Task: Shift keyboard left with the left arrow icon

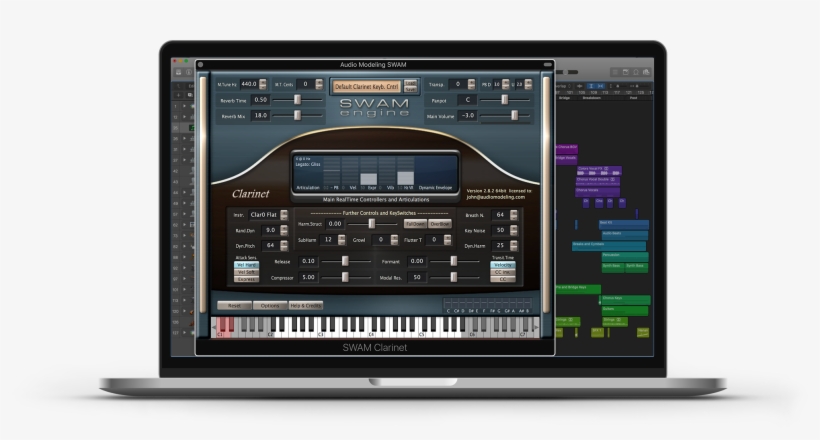Action: (x=213, y=328)
